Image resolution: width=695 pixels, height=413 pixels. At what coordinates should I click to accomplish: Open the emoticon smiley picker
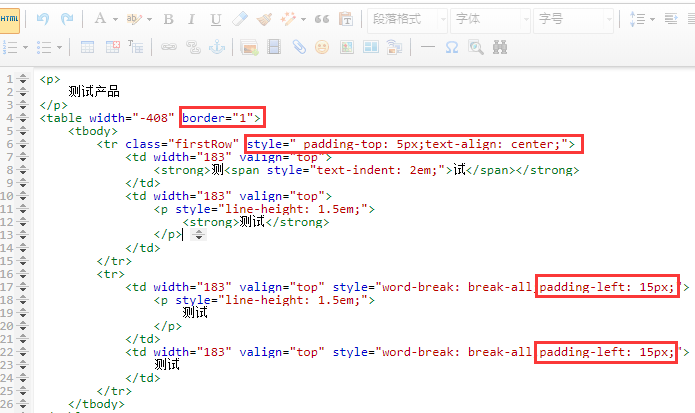(x=322, y=46)
